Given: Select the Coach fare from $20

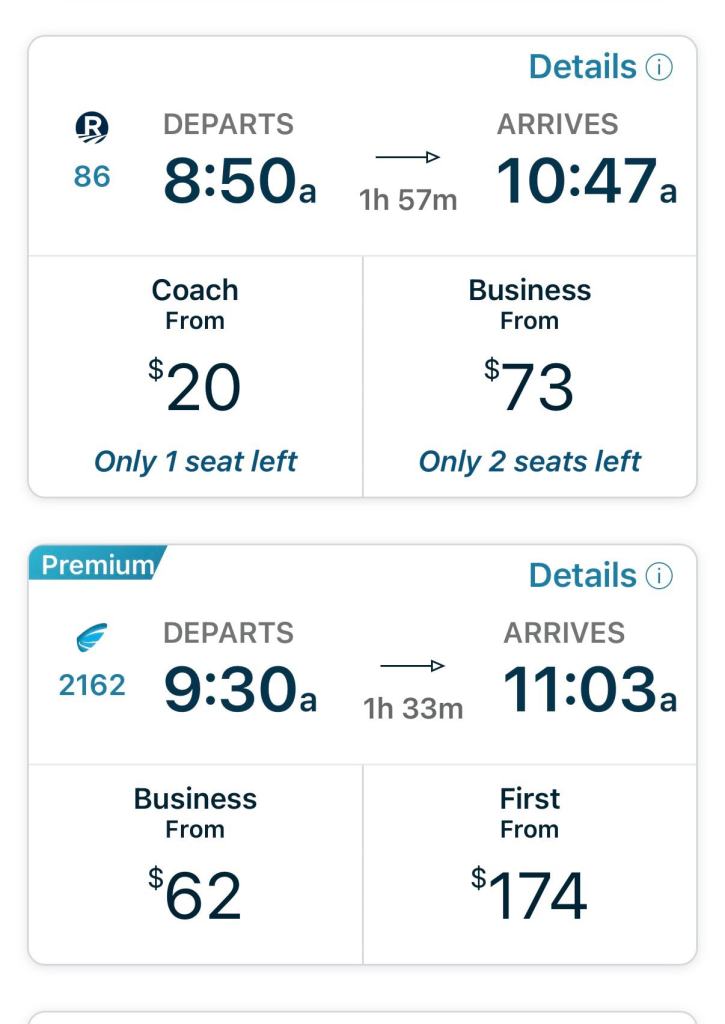Looking at the screenshot, I should (x=195, y=376).
